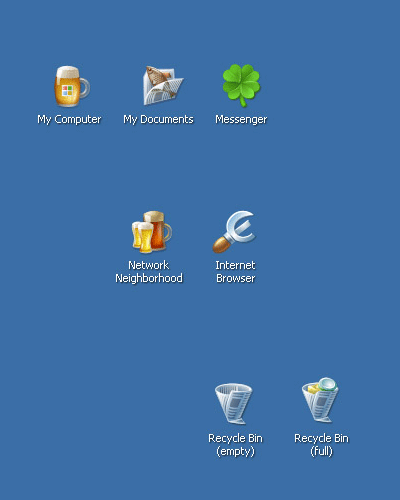This screenshot has height=500, width=400.
Task: Click the "Network Neighborhood" label text
Action: point(149,272)
